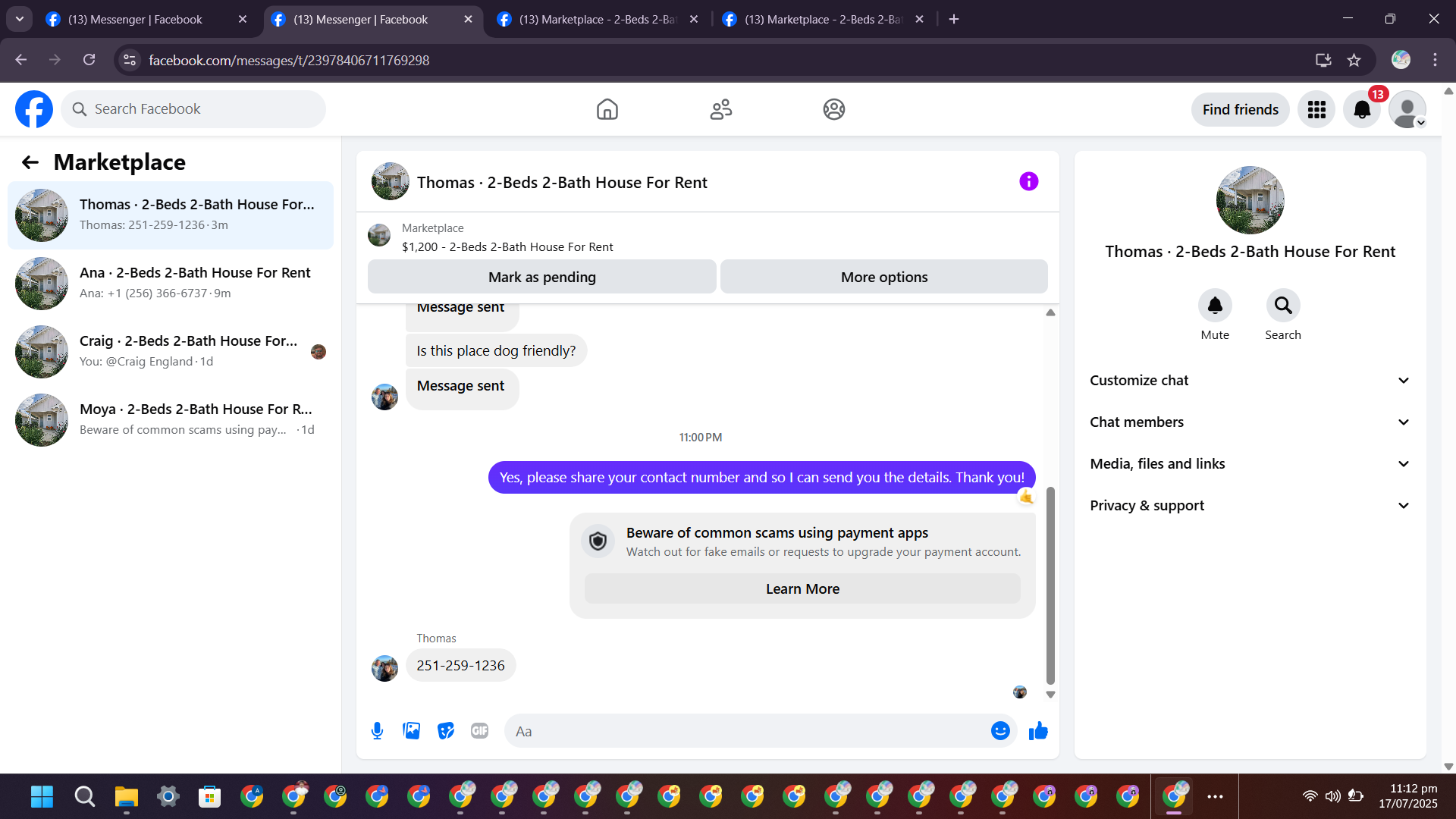Open a new browser tab
This screenshot has height=819, width=1456.
click(x=954, y=20)
